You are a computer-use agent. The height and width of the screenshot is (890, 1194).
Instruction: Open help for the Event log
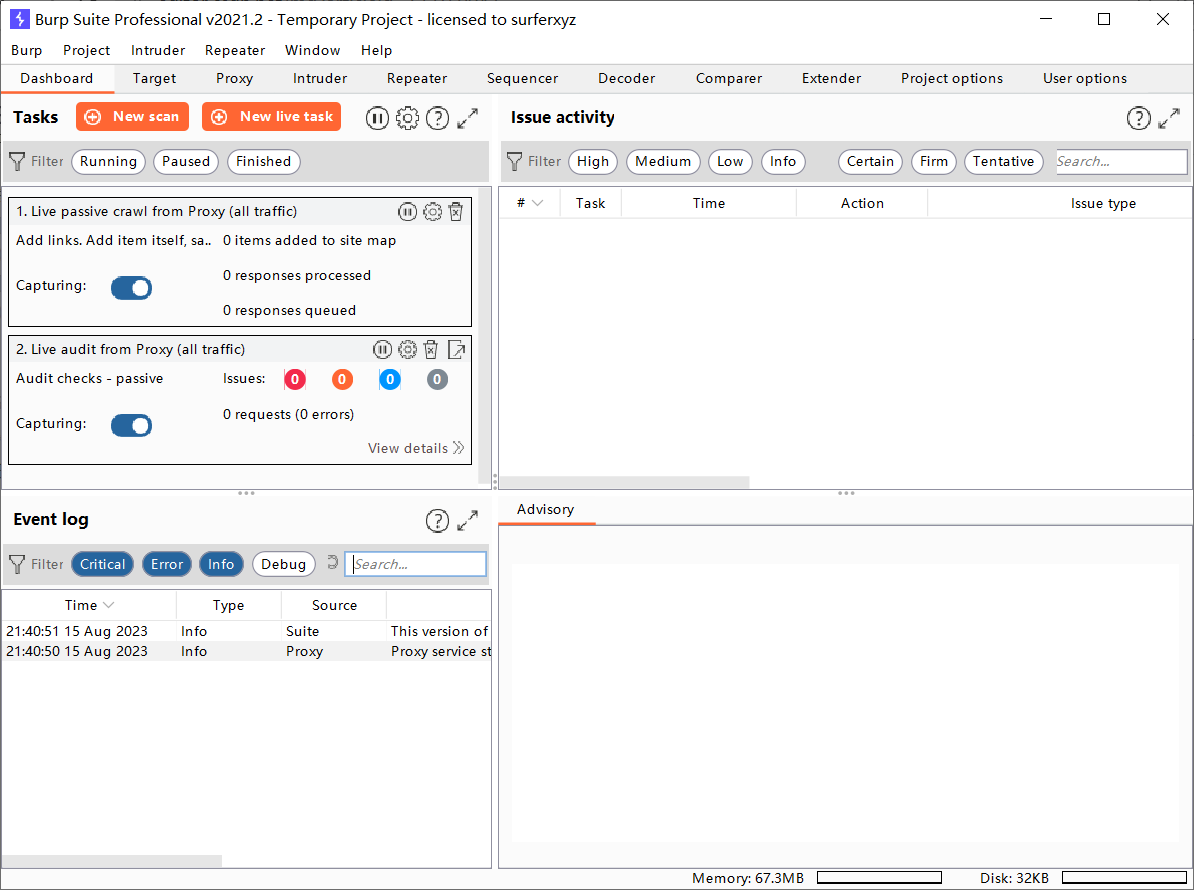point(437,521)
